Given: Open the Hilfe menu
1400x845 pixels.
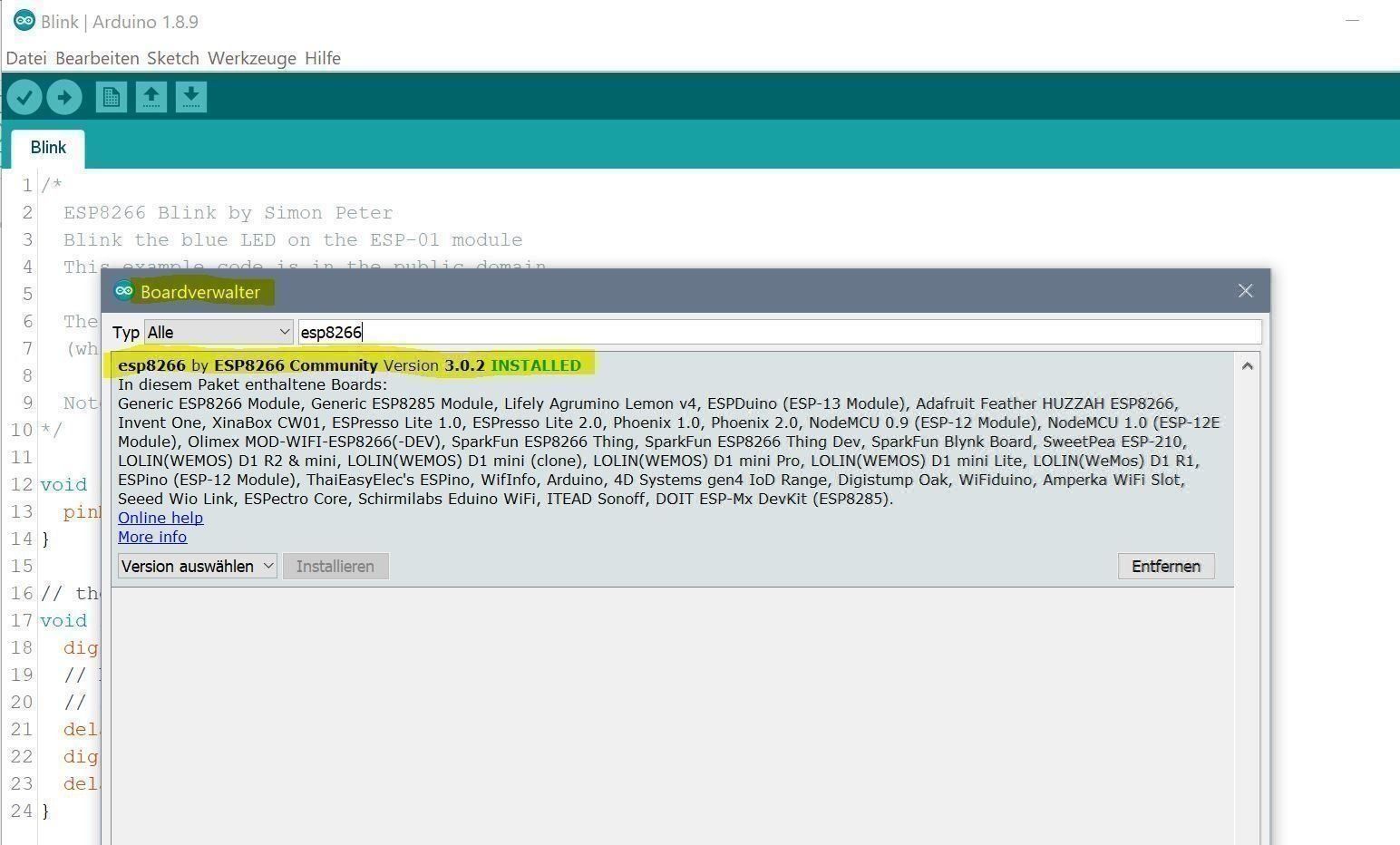Looking at the screenshot, I should point(323,58).
